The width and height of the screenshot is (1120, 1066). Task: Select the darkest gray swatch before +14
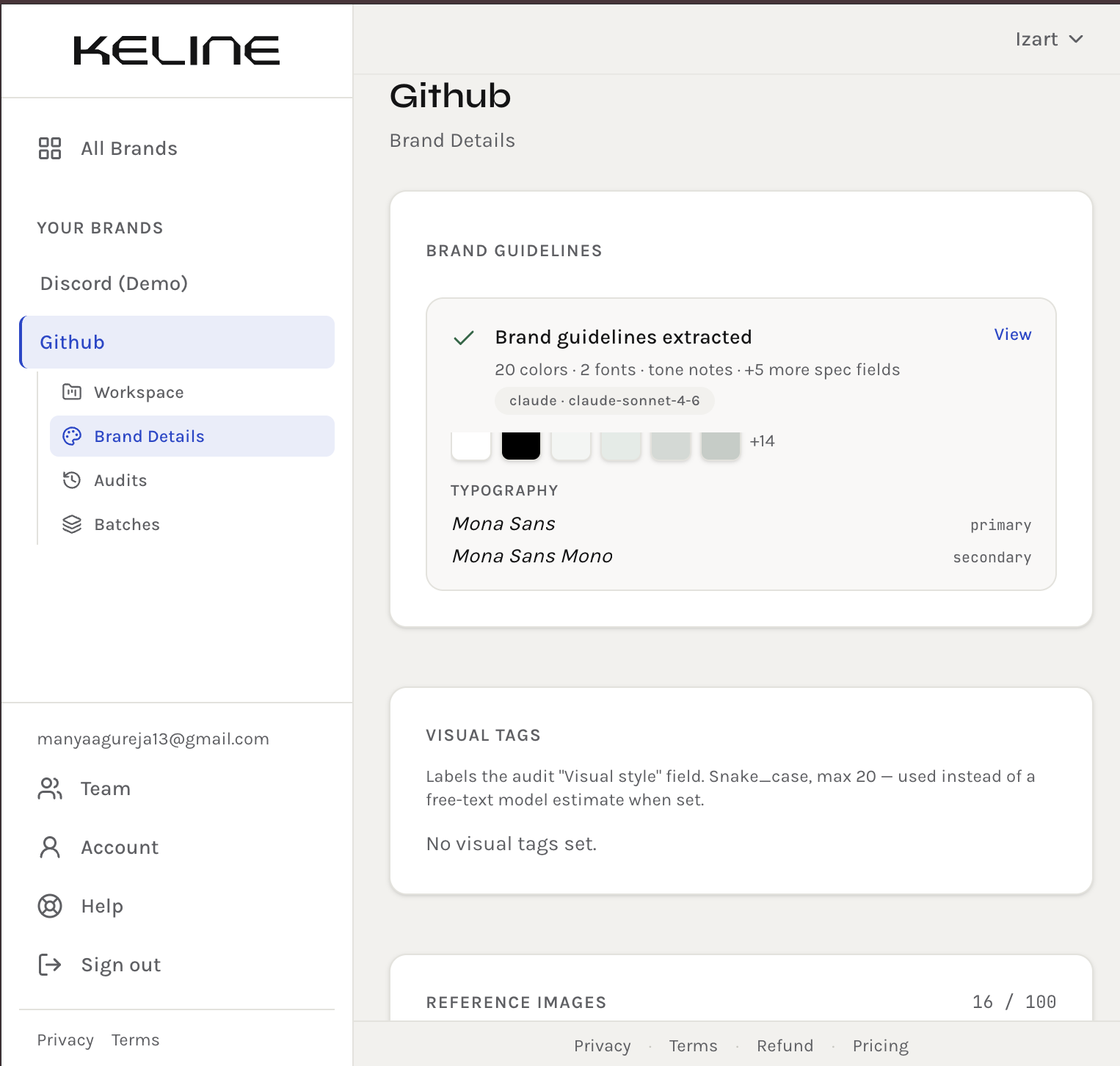pyautogui.click(x=721, y=446)
